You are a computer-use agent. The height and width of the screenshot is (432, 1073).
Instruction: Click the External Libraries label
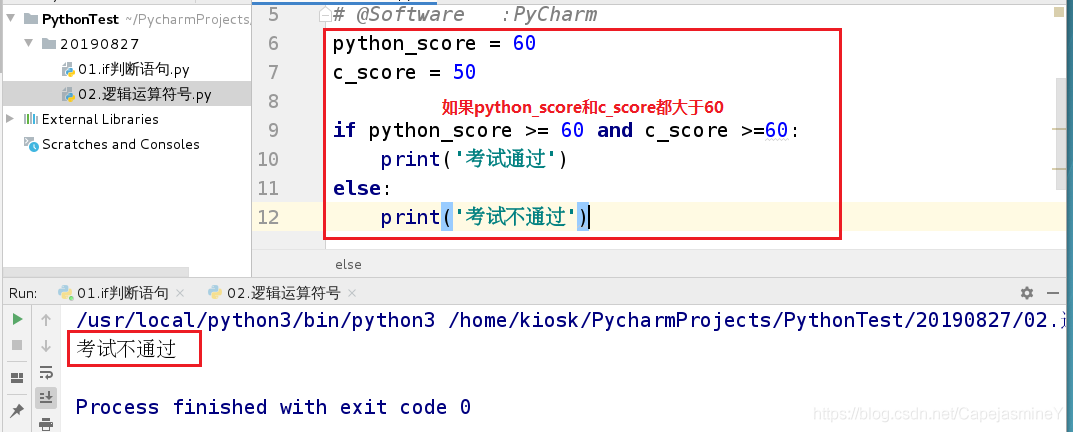click(100, 119)
